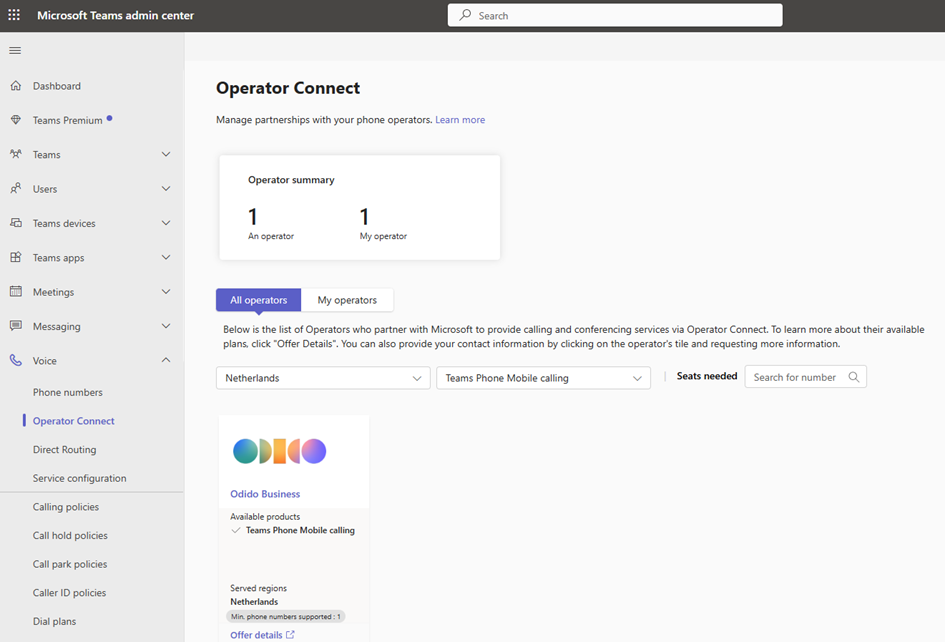Expand the Users menu chevron
This screenshot has width=945, height=642.
coord(166,189)
